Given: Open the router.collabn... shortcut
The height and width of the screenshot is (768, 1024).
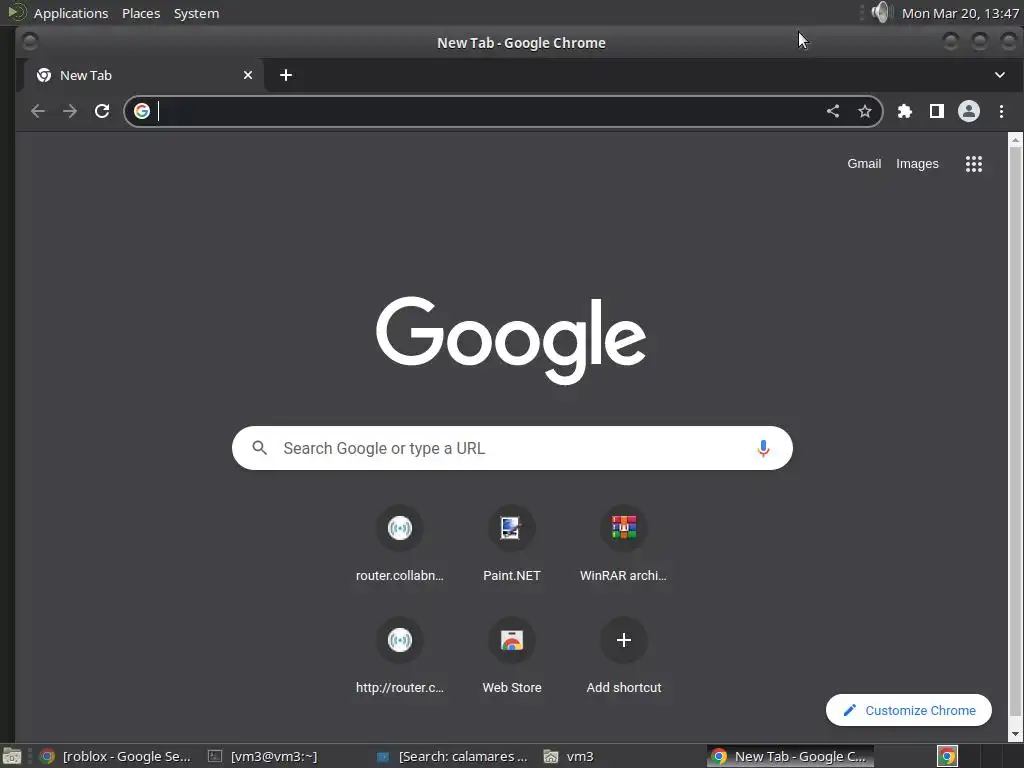Looking at the screenshot, I should coord(400,543).
